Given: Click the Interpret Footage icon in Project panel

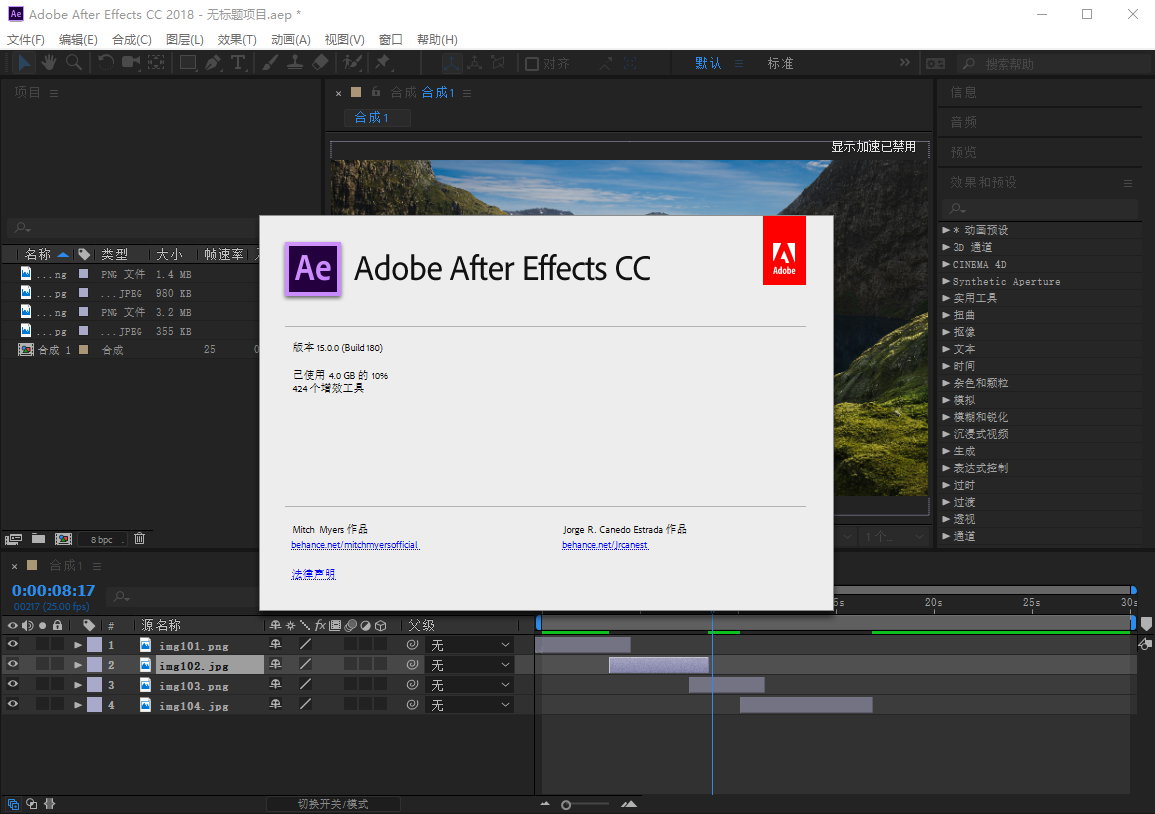Looking at the screenshot, I should point(13,539).
